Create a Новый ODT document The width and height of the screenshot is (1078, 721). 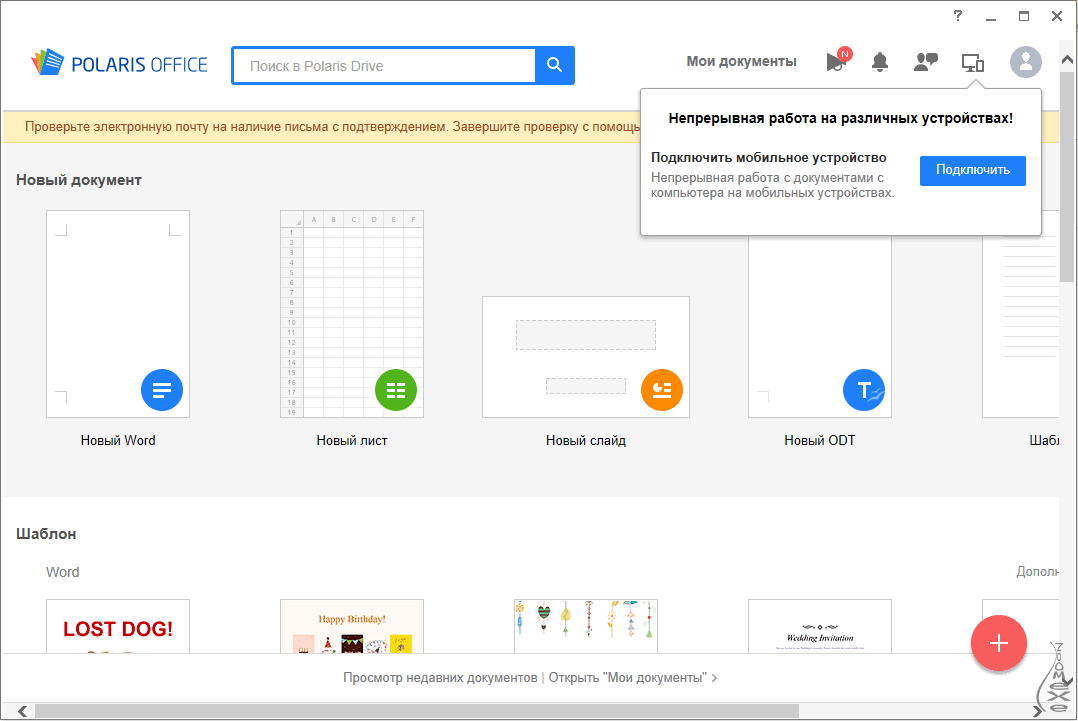coord(820,326)
